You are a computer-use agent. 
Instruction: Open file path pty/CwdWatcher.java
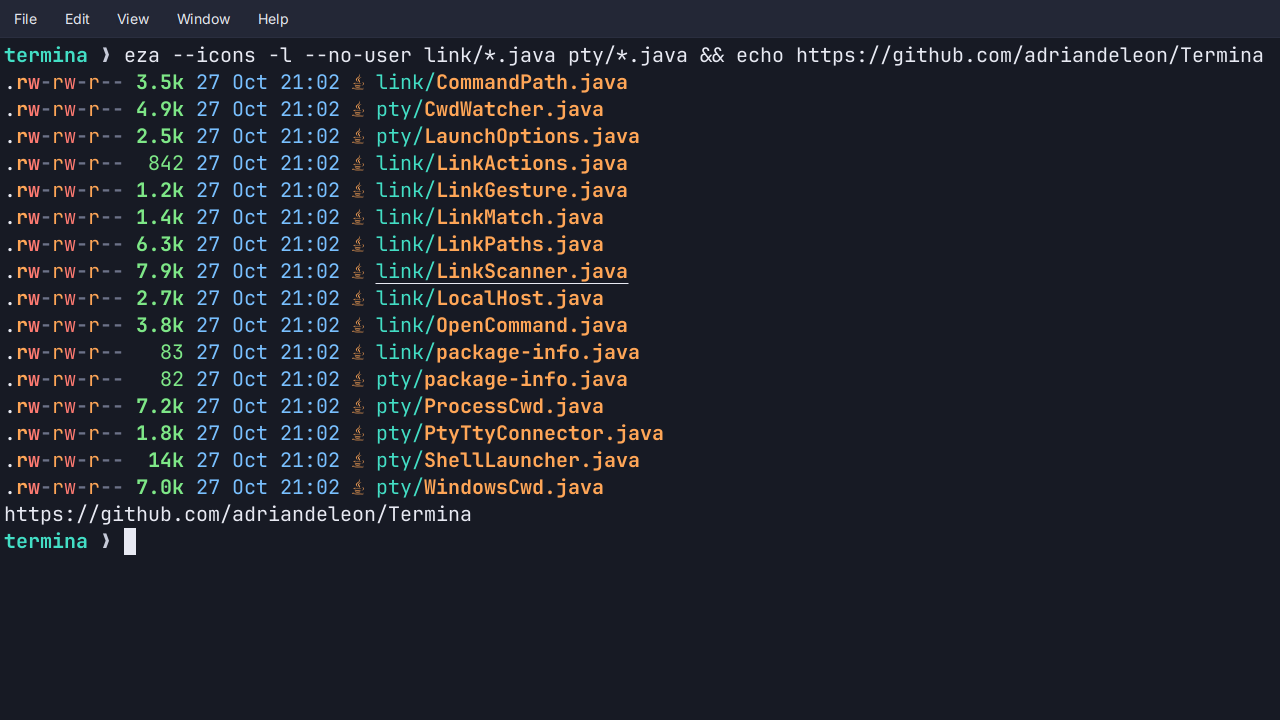(x=490, y=109)
